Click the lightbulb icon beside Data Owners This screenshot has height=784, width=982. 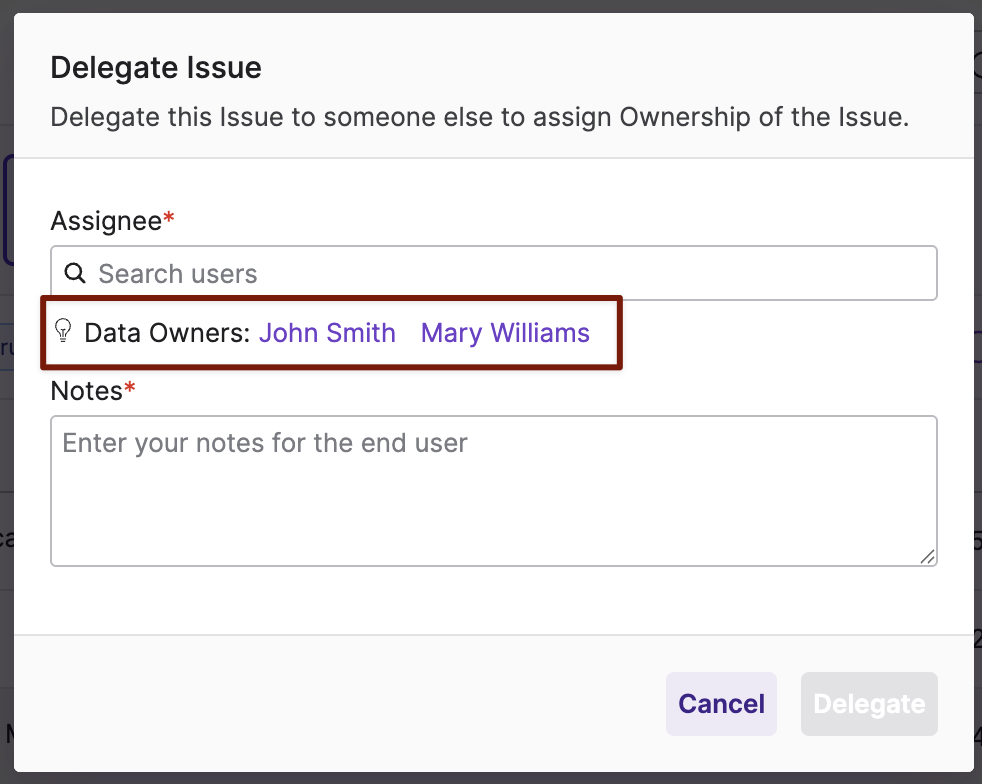63,331
